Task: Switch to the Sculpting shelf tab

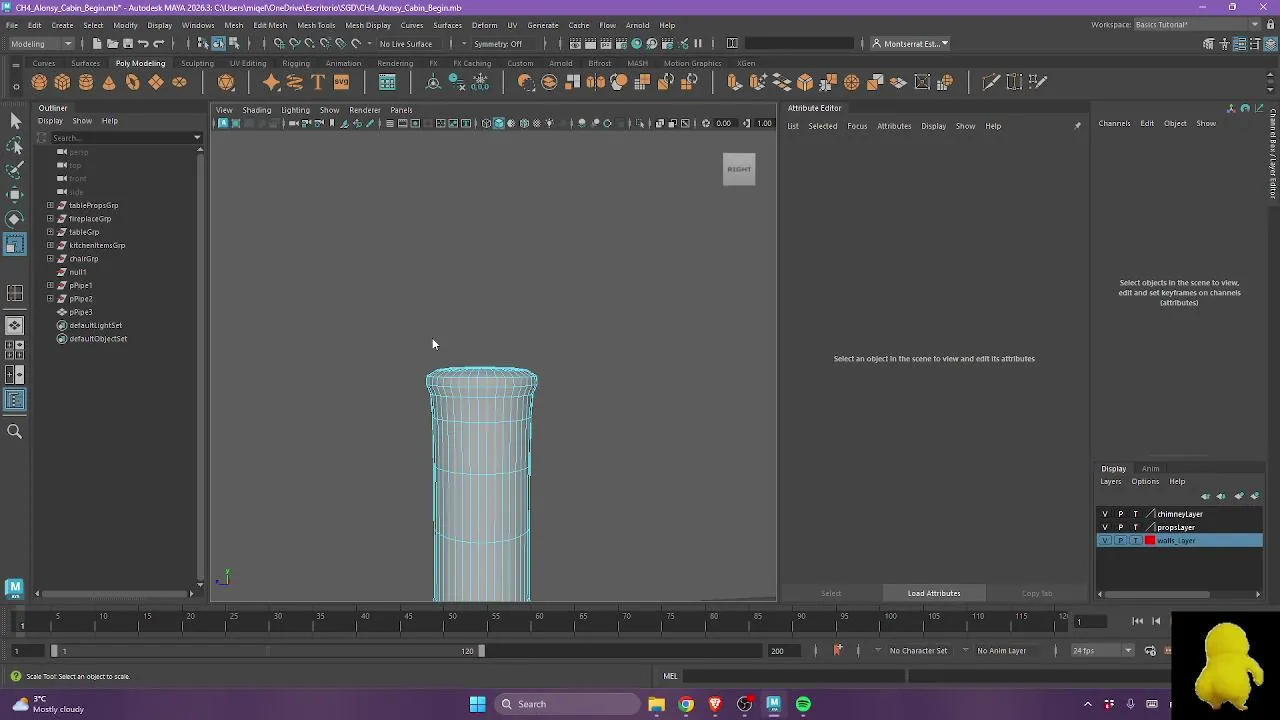Action: [x=197, y=63]
